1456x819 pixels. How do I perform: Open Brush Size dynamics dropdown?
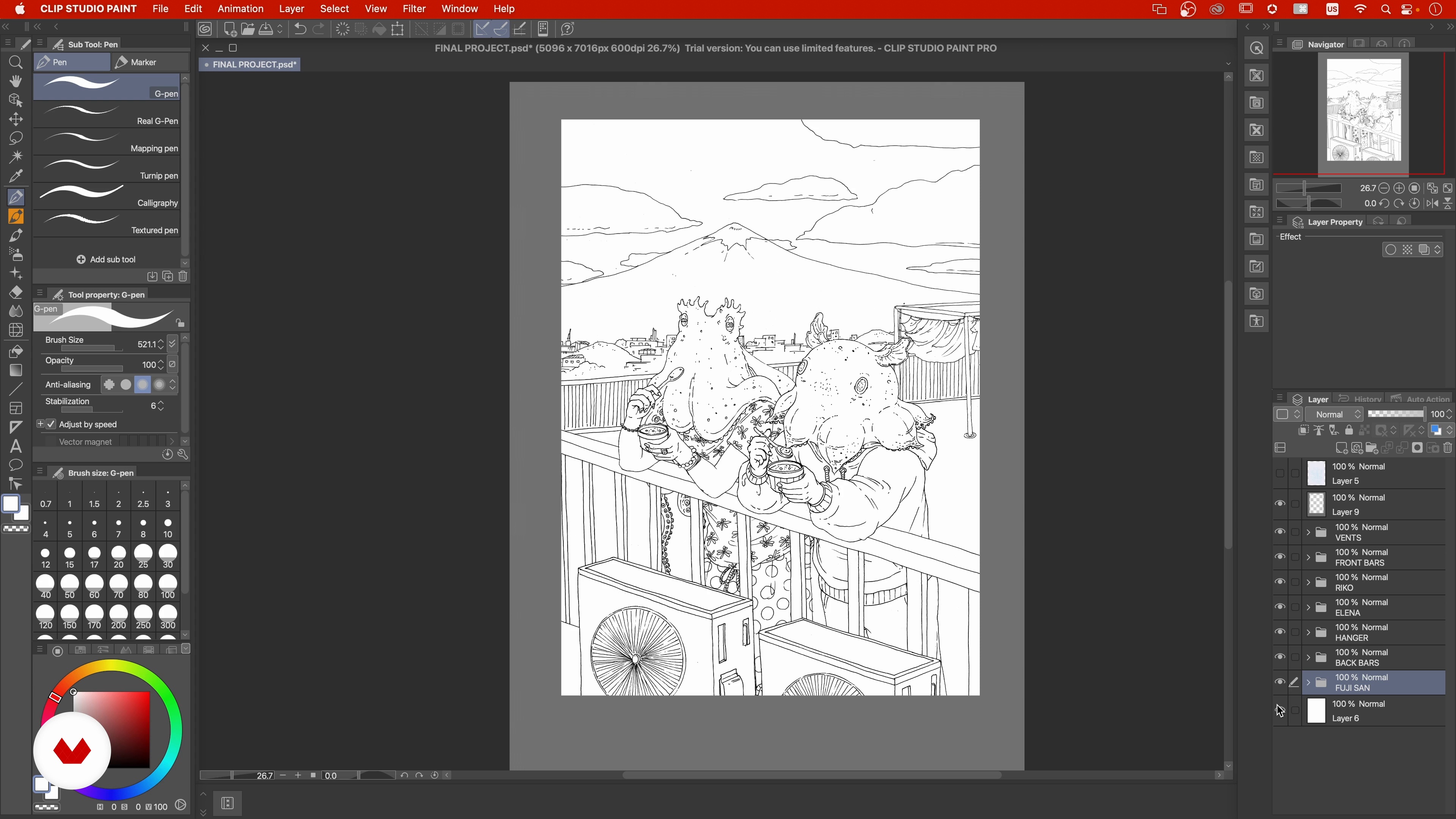[x=173, y=344]
